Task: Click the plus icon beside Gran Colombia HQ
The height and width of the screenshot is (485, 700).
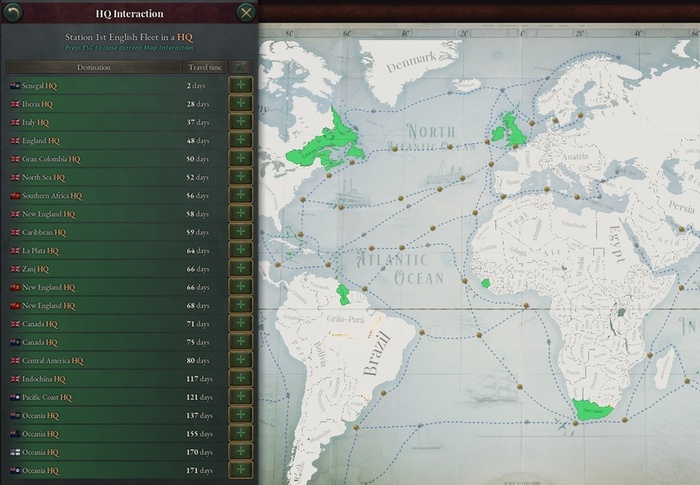Action: pyautogui.click(x=240, y=159)
